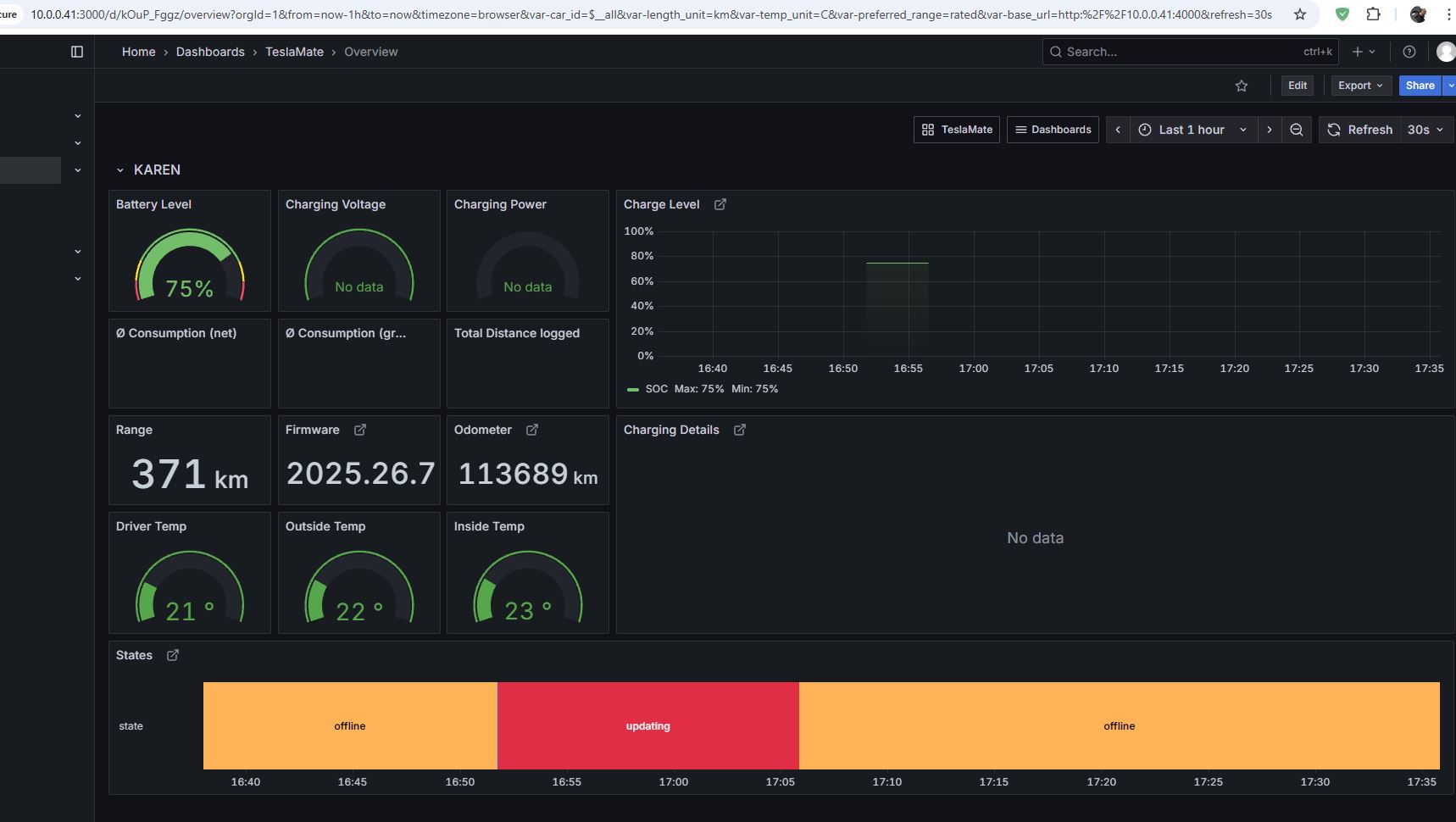Expand second sidebar section chevron

(78, 143)
